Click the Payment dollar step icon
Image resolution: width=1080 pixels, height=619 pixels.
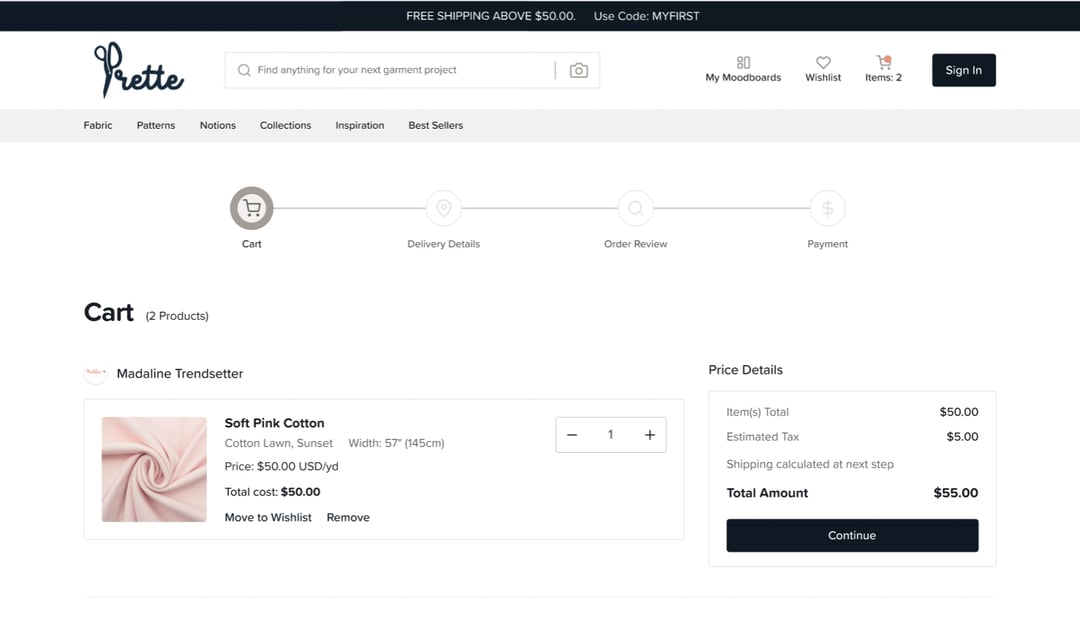[827, 209]
